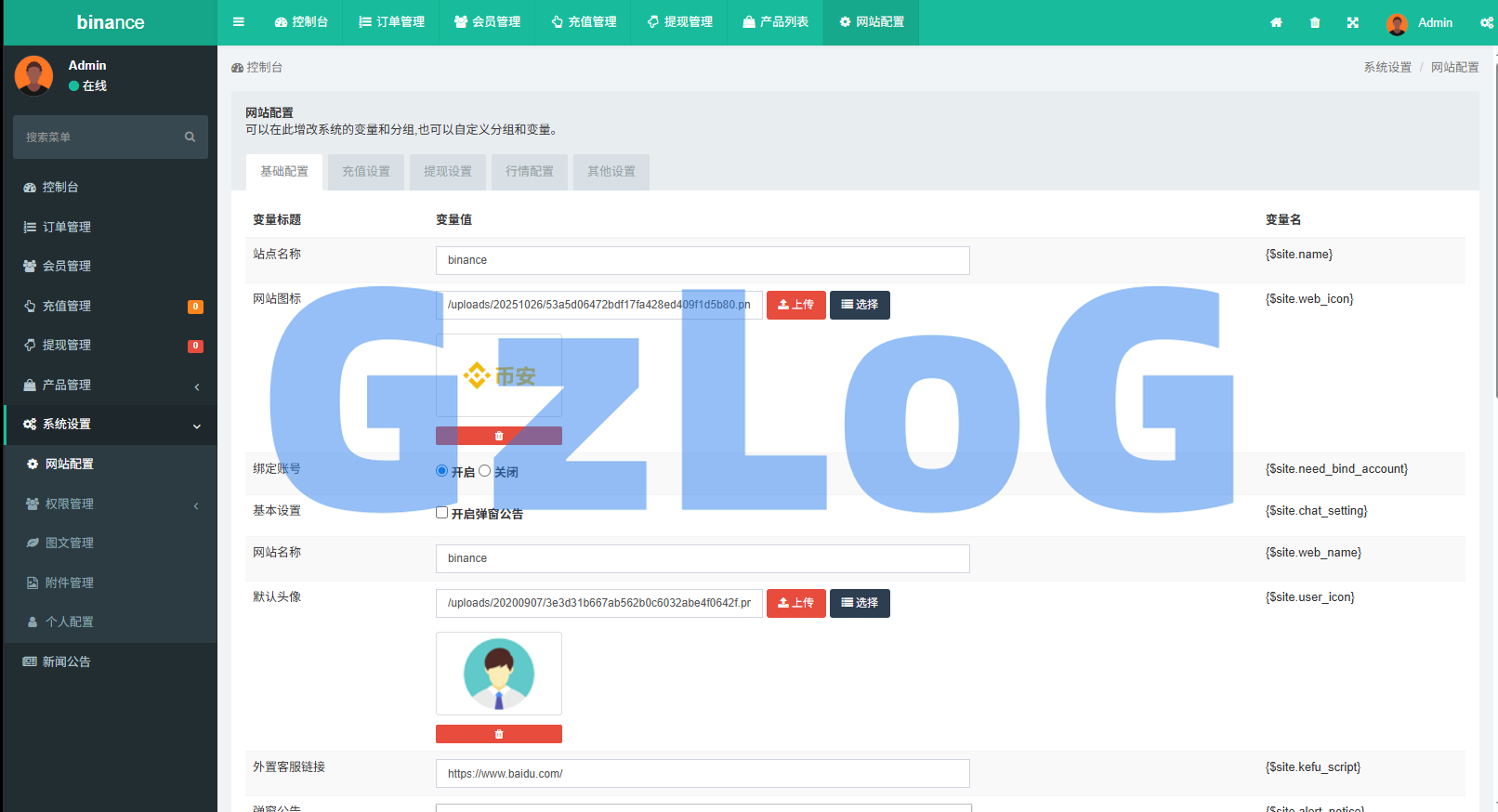
Task: Open the 行情配置 tab
Action: coord(530,172)
